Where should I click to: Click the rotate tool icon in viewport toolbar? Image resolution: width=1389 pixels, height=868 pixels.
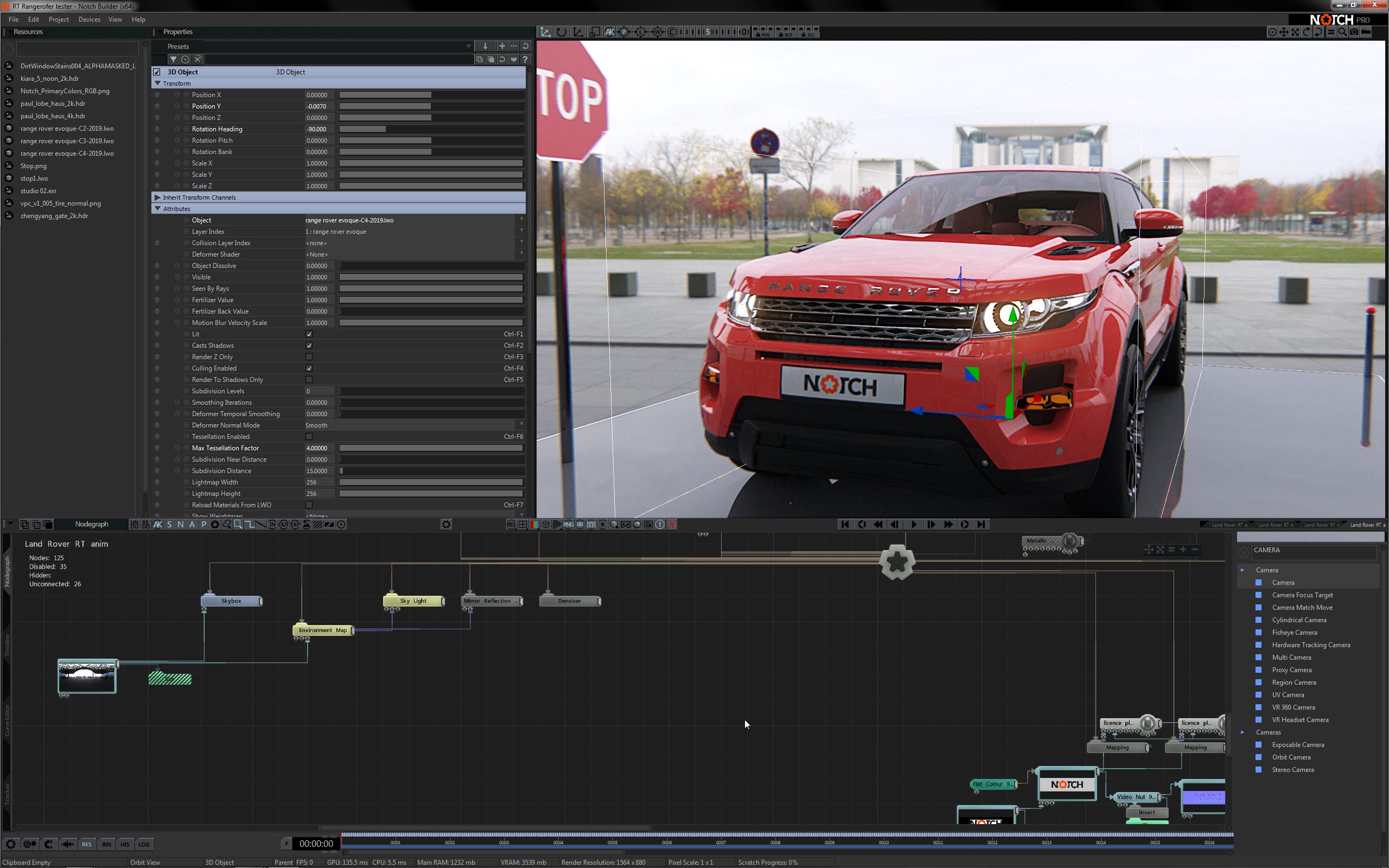562,32
